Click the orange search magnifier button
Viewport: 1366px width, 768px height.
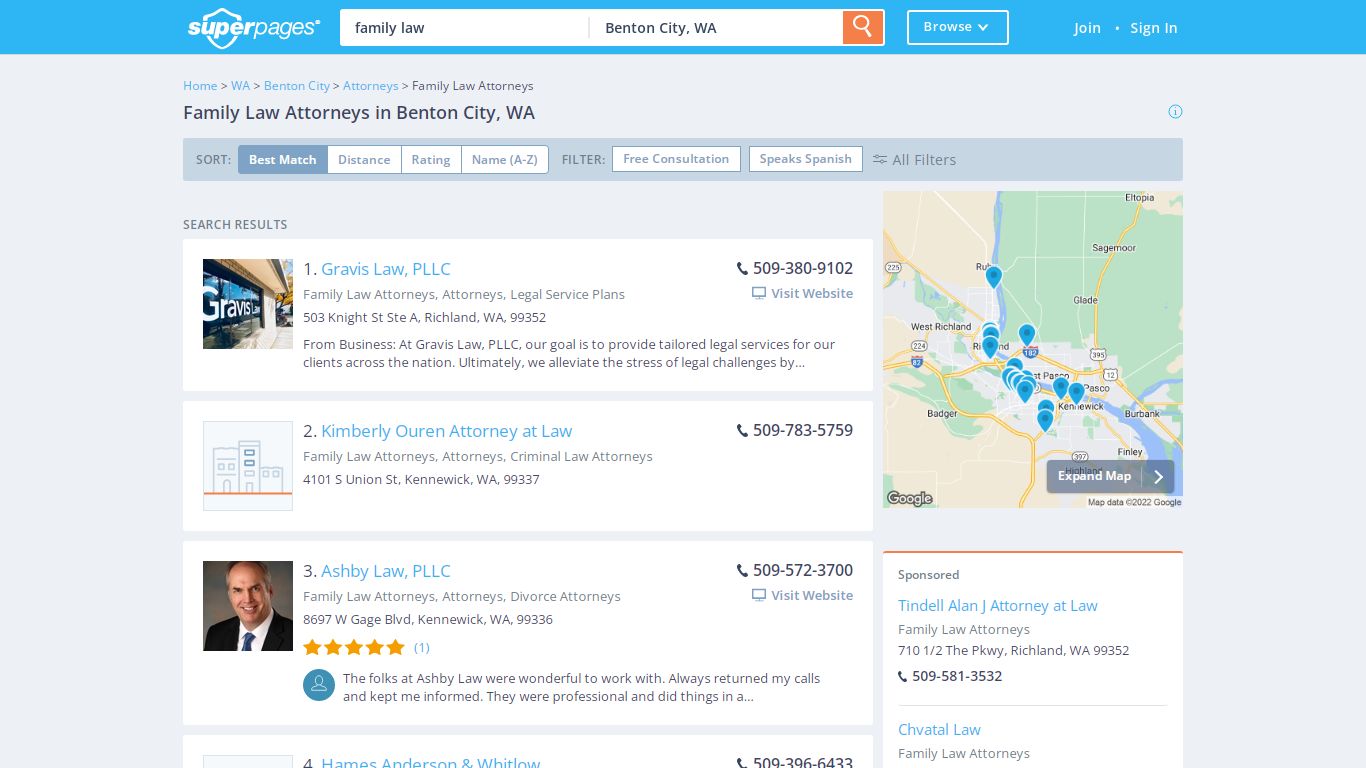click(863, 27)
